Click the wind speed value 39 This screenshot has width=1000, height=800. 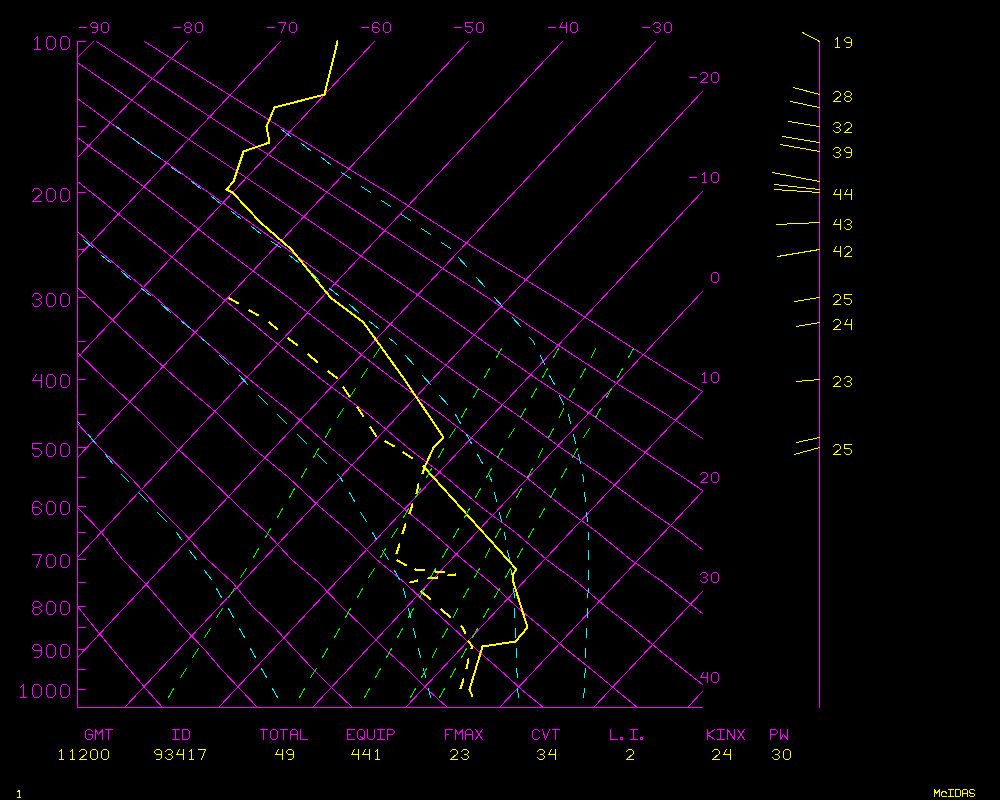click(x=843, y=153)
